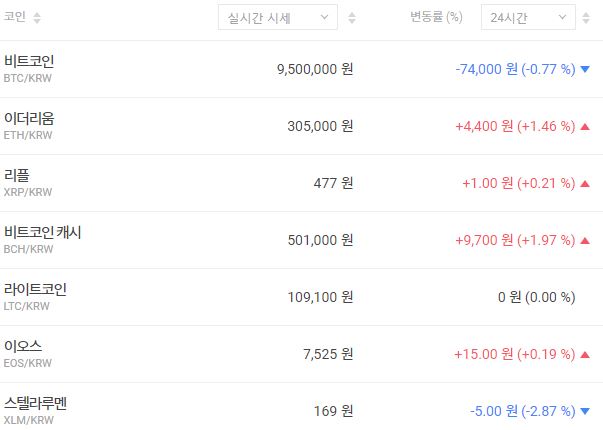Click the 코인 column header
The width and height of the screenshot is (603, 430).
pyautogui.click(x=15, y=18)
